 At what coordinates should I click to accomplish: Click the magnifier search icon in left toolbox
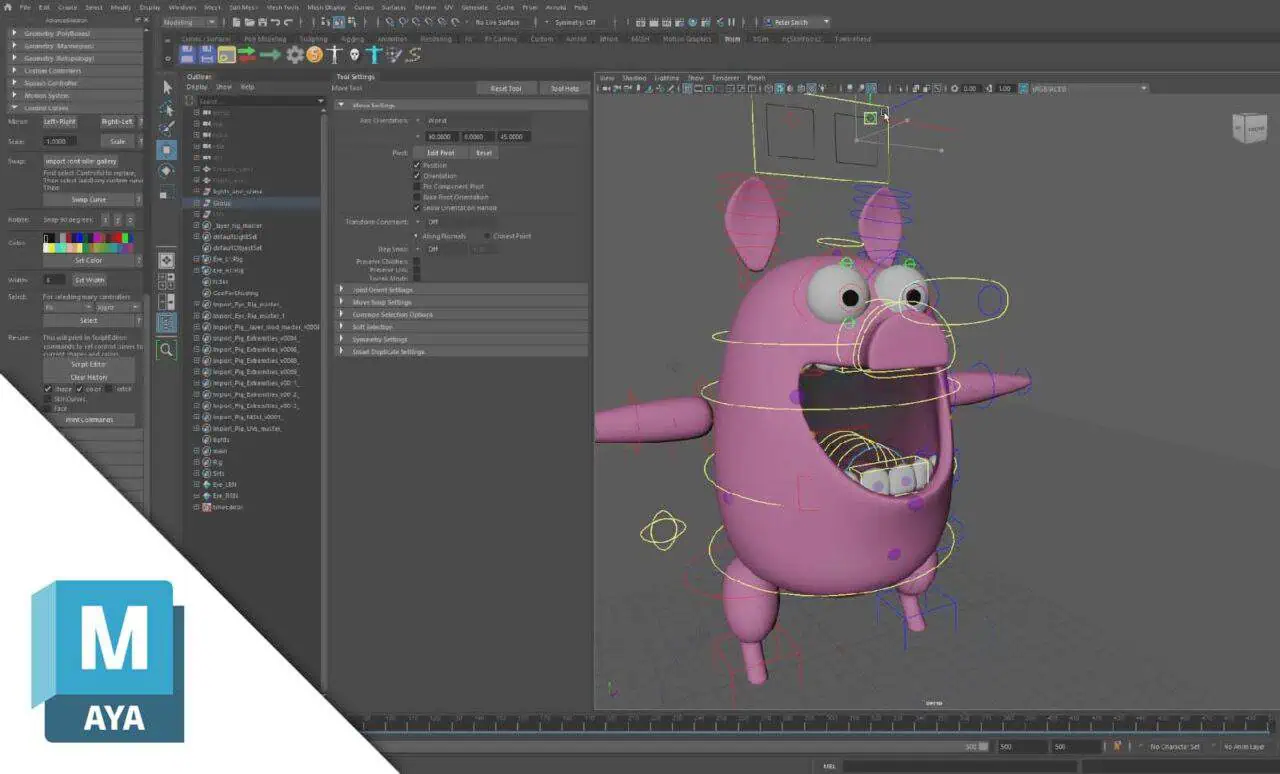tap(167, 349)
